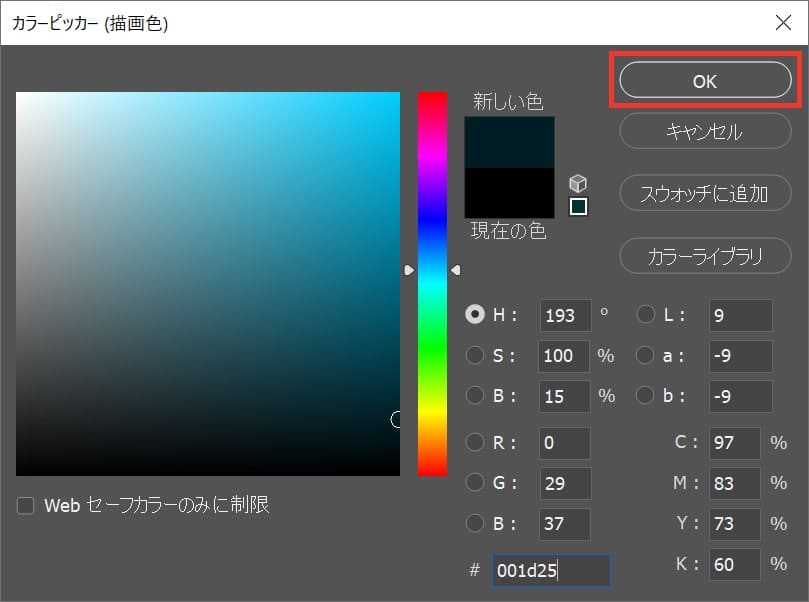Select the L (lightness) radio button

click(645, 314)
